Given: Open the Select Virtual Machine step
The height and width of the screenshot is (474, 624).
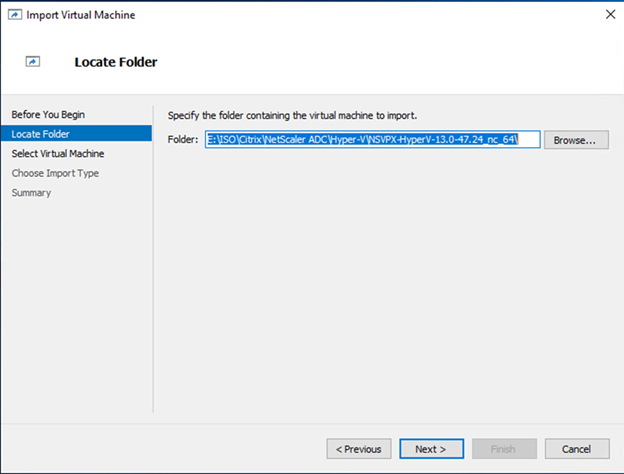Looking at the screenshot, I should [58, 154].
